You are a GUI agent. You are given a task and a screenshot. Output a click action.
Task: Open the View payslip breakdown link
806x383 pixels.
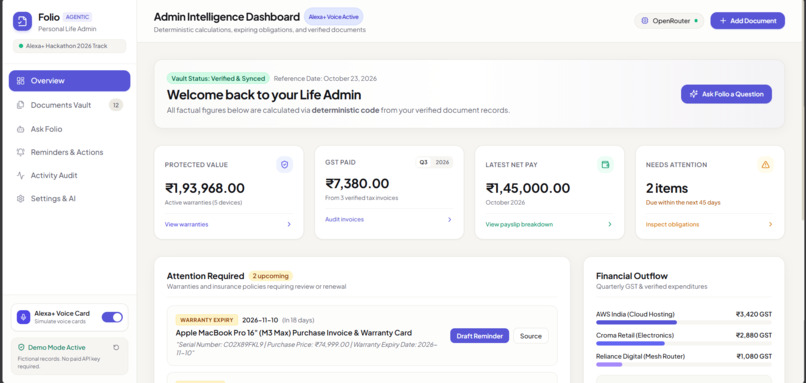point(519,224)
